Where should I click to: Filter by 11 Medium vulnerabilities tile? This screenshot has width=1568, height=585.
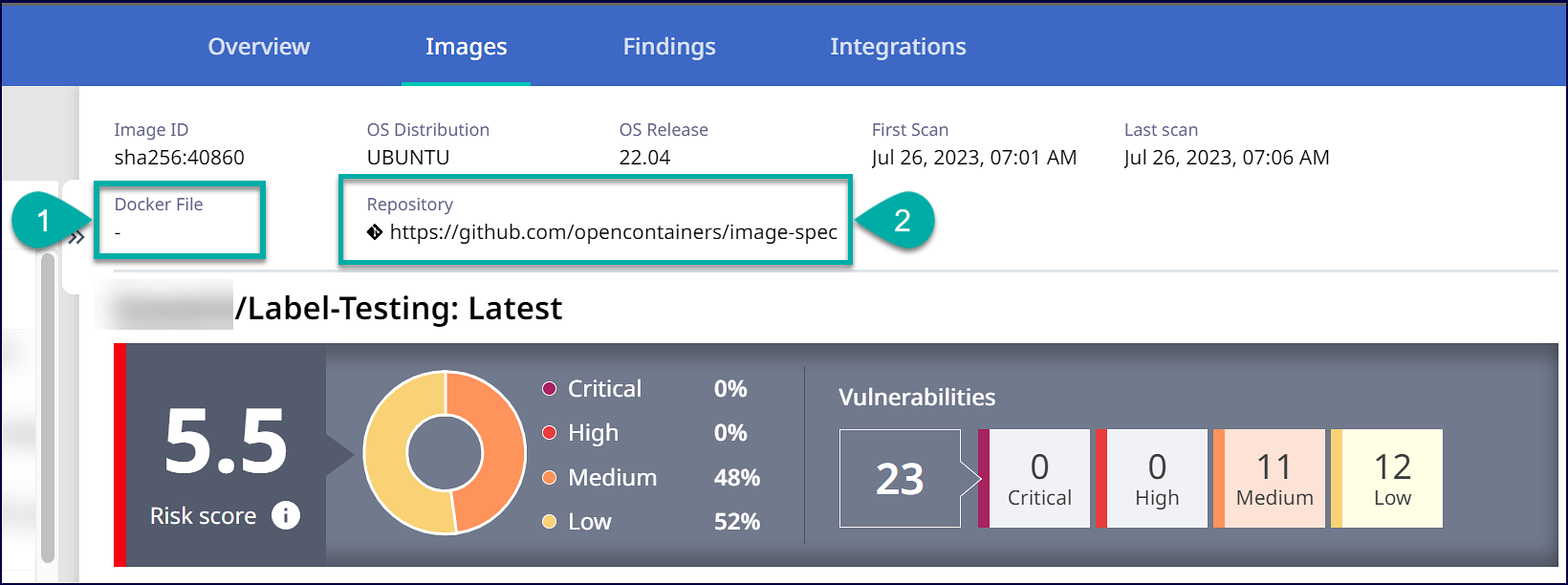[x=1274, y=478]
